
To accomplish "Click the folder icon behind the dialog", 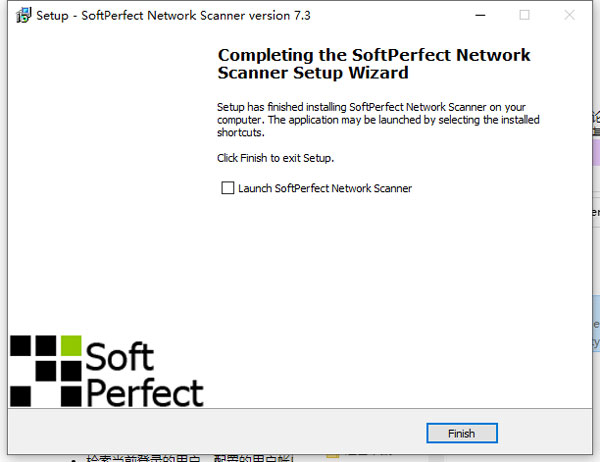I will (x=333, y=454).
